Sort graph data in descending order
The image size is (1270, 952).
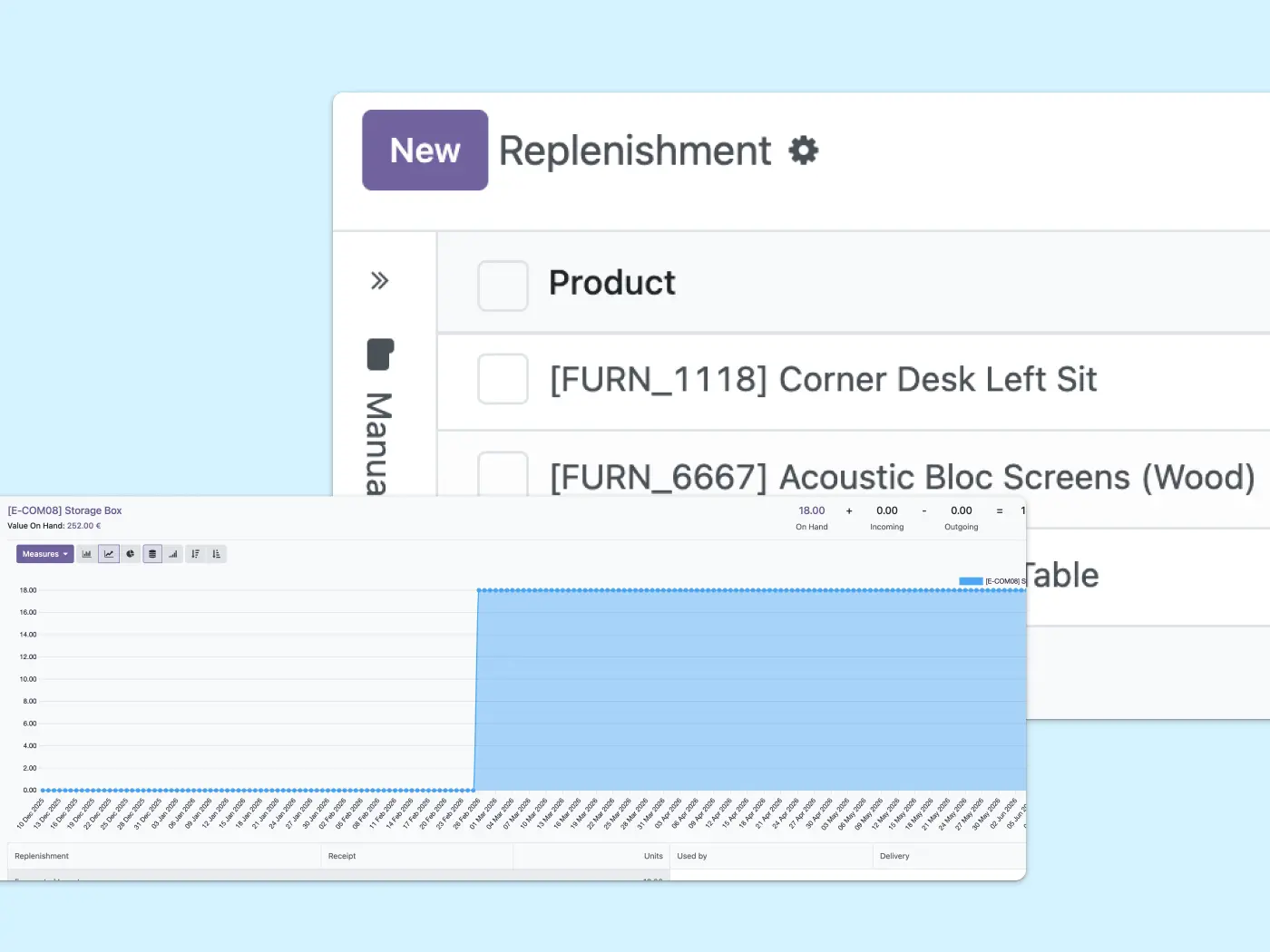coord(195,554)
